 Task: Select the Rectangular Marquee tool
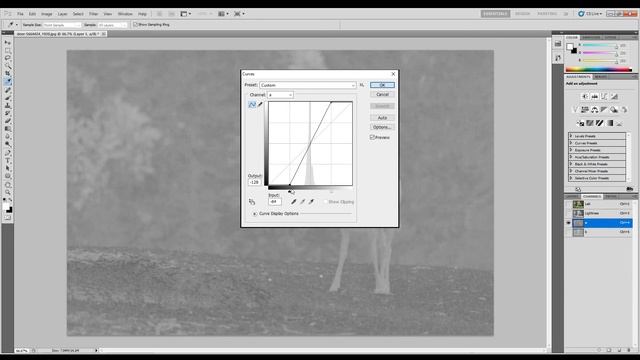[x=8, y=51]
